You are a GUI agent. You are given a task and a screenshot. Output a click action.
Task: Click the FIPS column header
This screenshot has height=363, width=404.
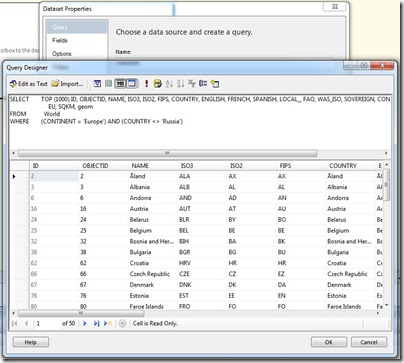(x=301, y=166)
